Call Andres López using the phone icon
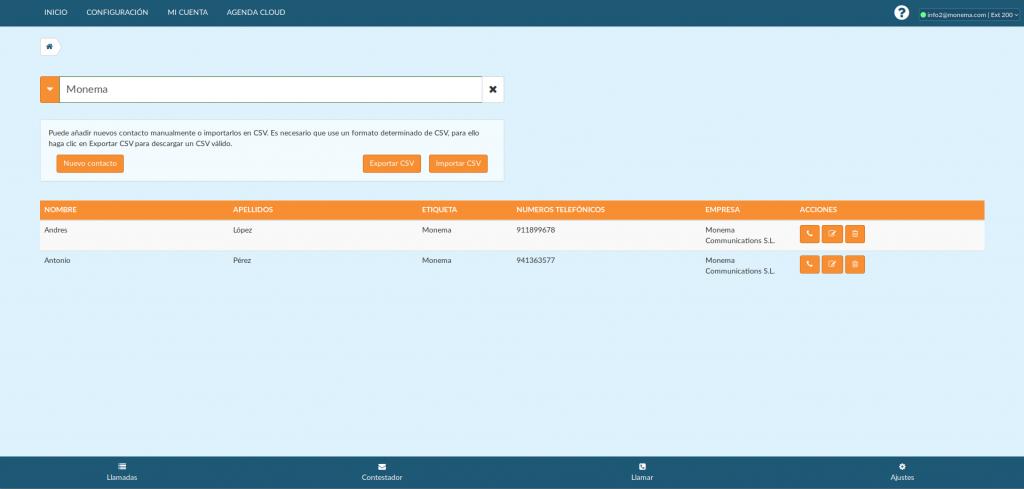The image size is (1024, 489). (809, 234)
